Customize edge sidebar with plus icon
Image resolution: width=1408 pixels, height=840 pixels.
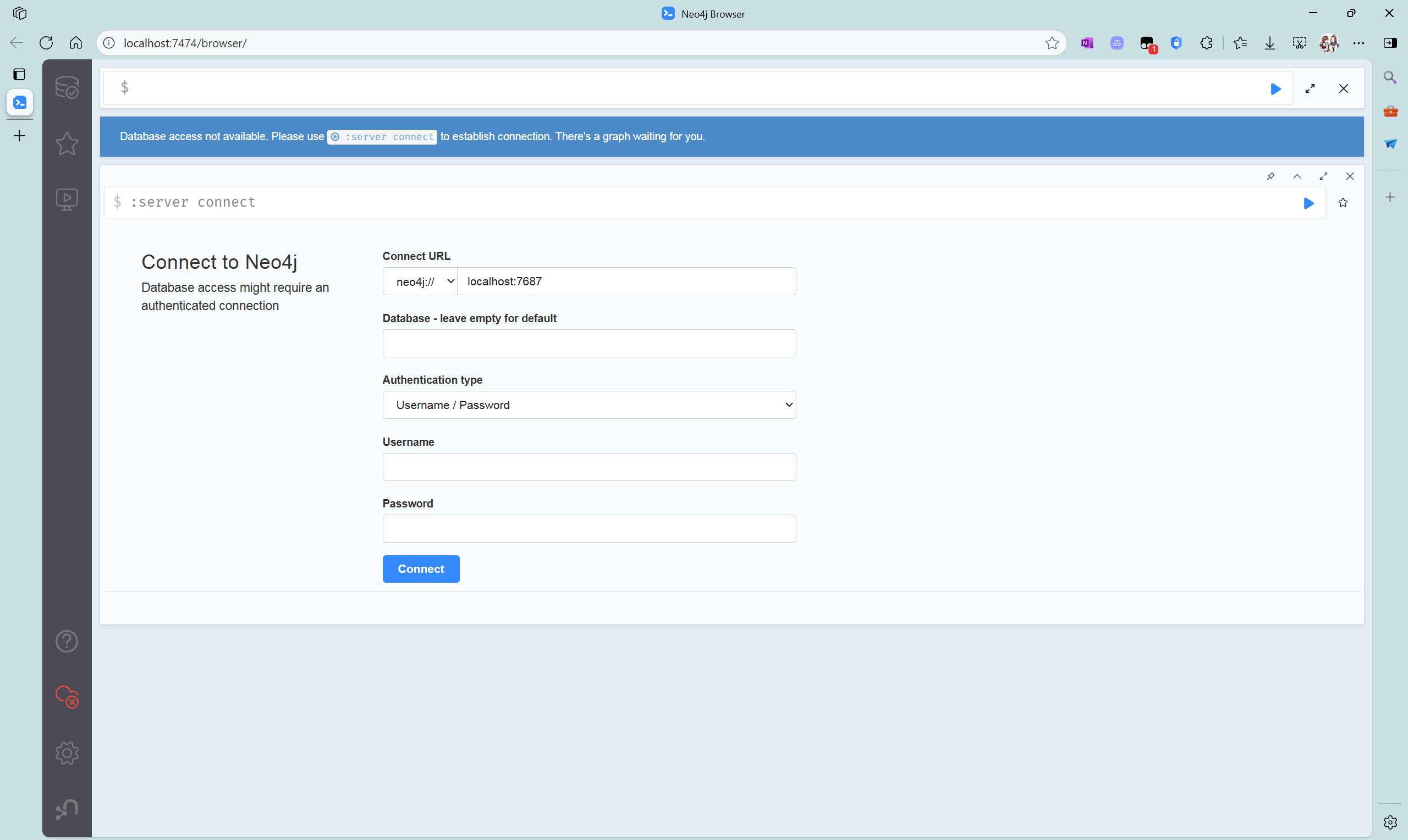coord(1390,197)
